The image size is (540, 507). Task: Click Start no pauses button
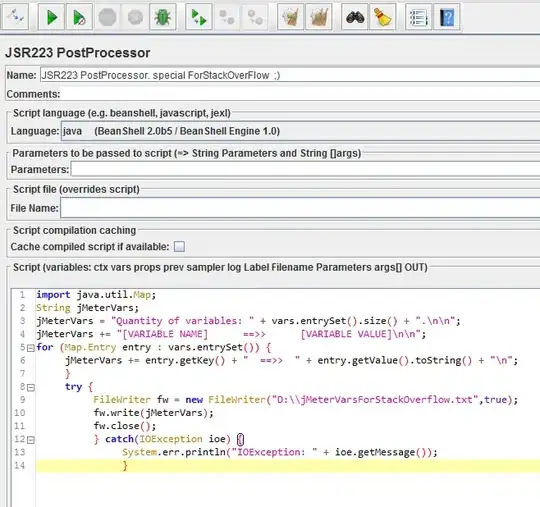79,17
